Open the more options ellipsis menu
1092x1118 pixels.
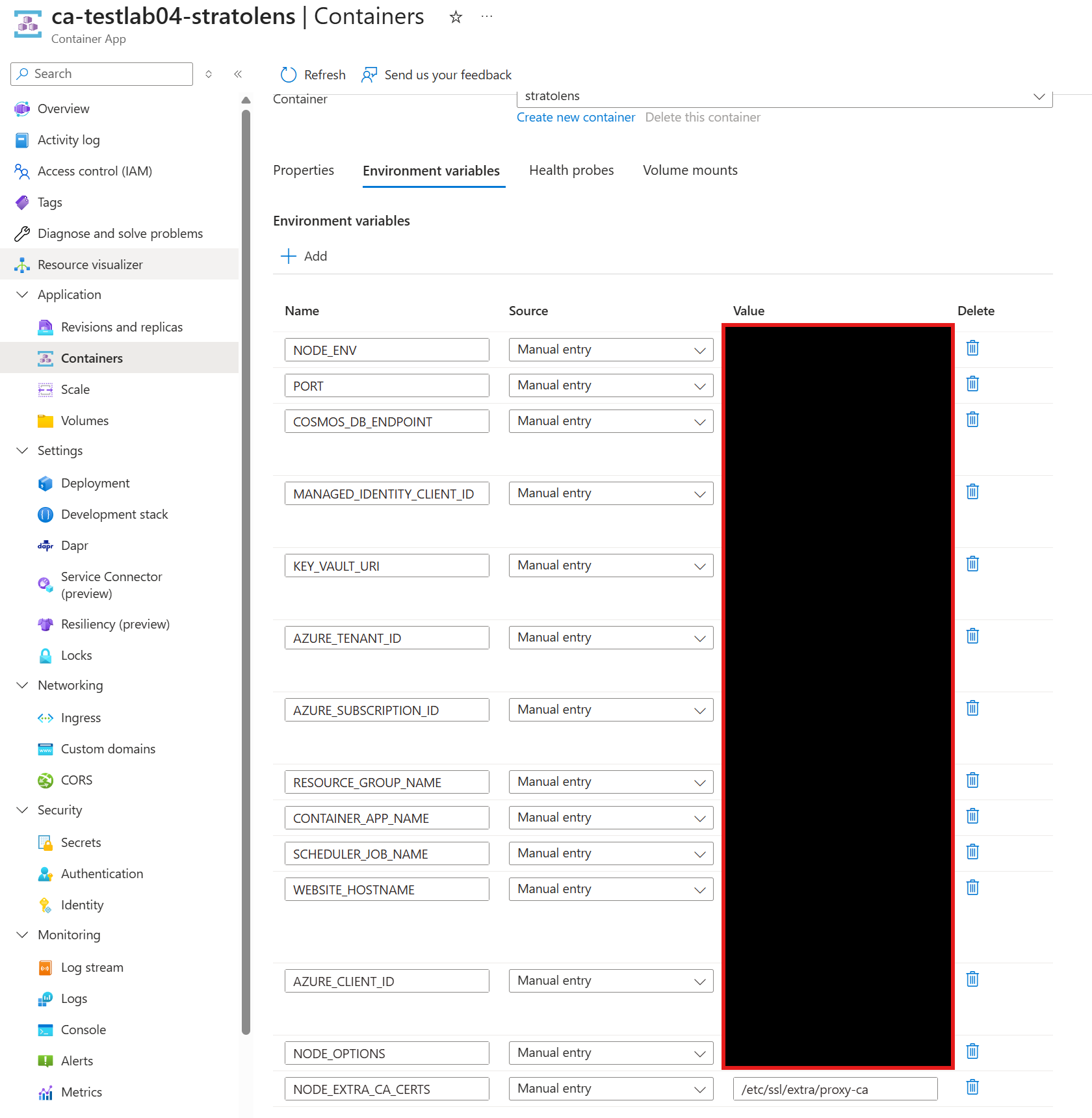tap(487, 16)
